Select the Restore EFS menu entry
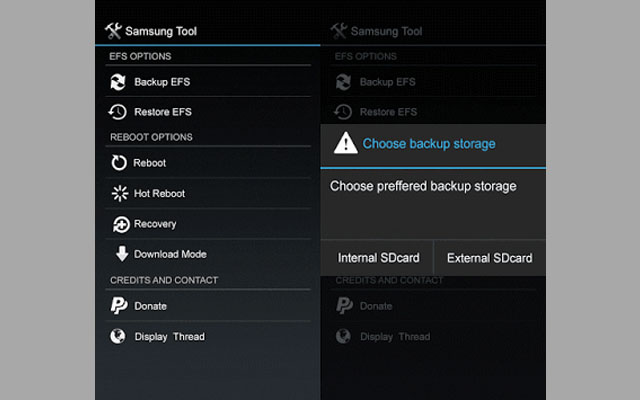The width and height of the screenshot is (640, 400). pyautogui.click(x=208, y=112)
